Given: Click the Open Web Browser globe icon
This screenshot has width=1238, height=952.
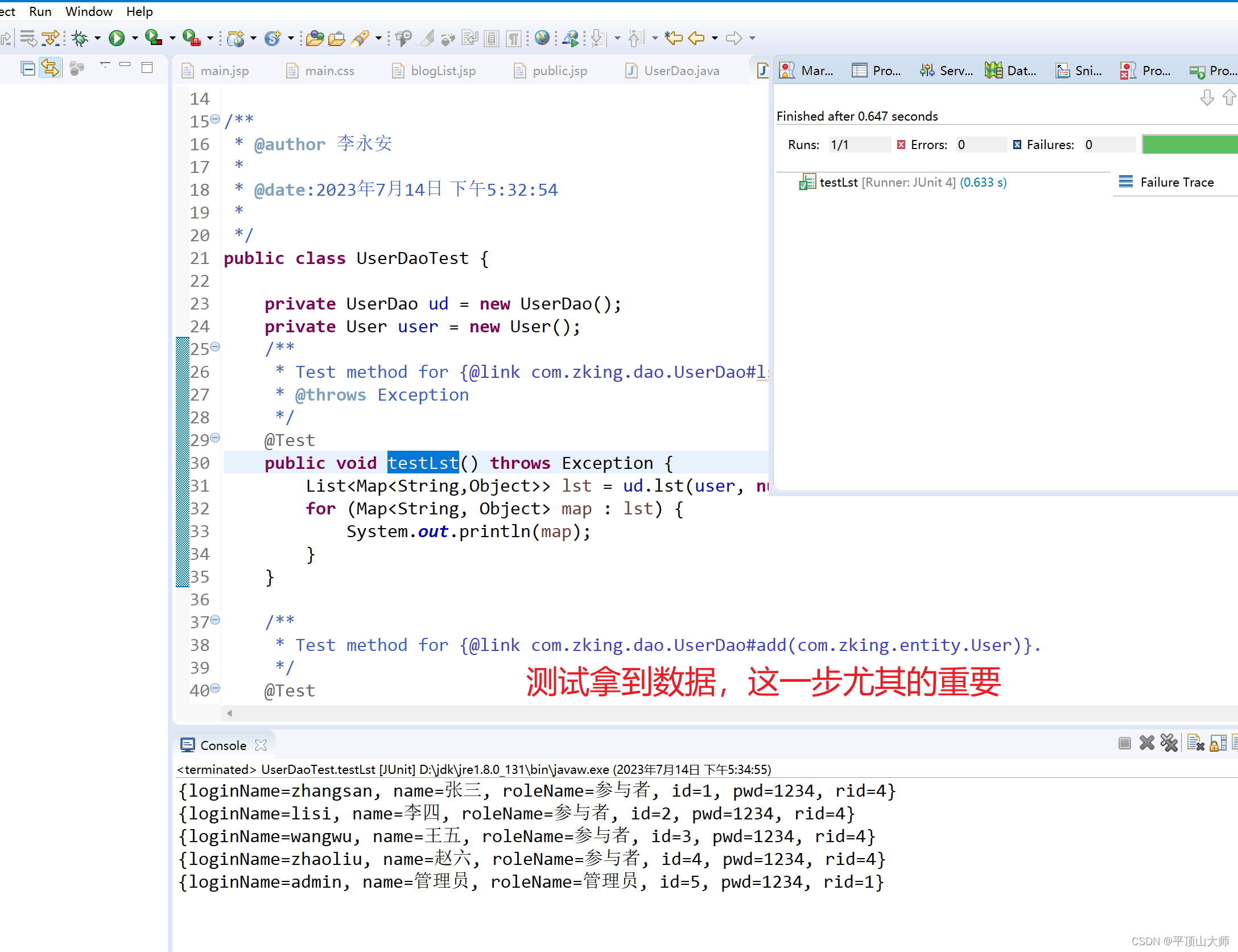Looking at the screenshot, I should [542, 38].
